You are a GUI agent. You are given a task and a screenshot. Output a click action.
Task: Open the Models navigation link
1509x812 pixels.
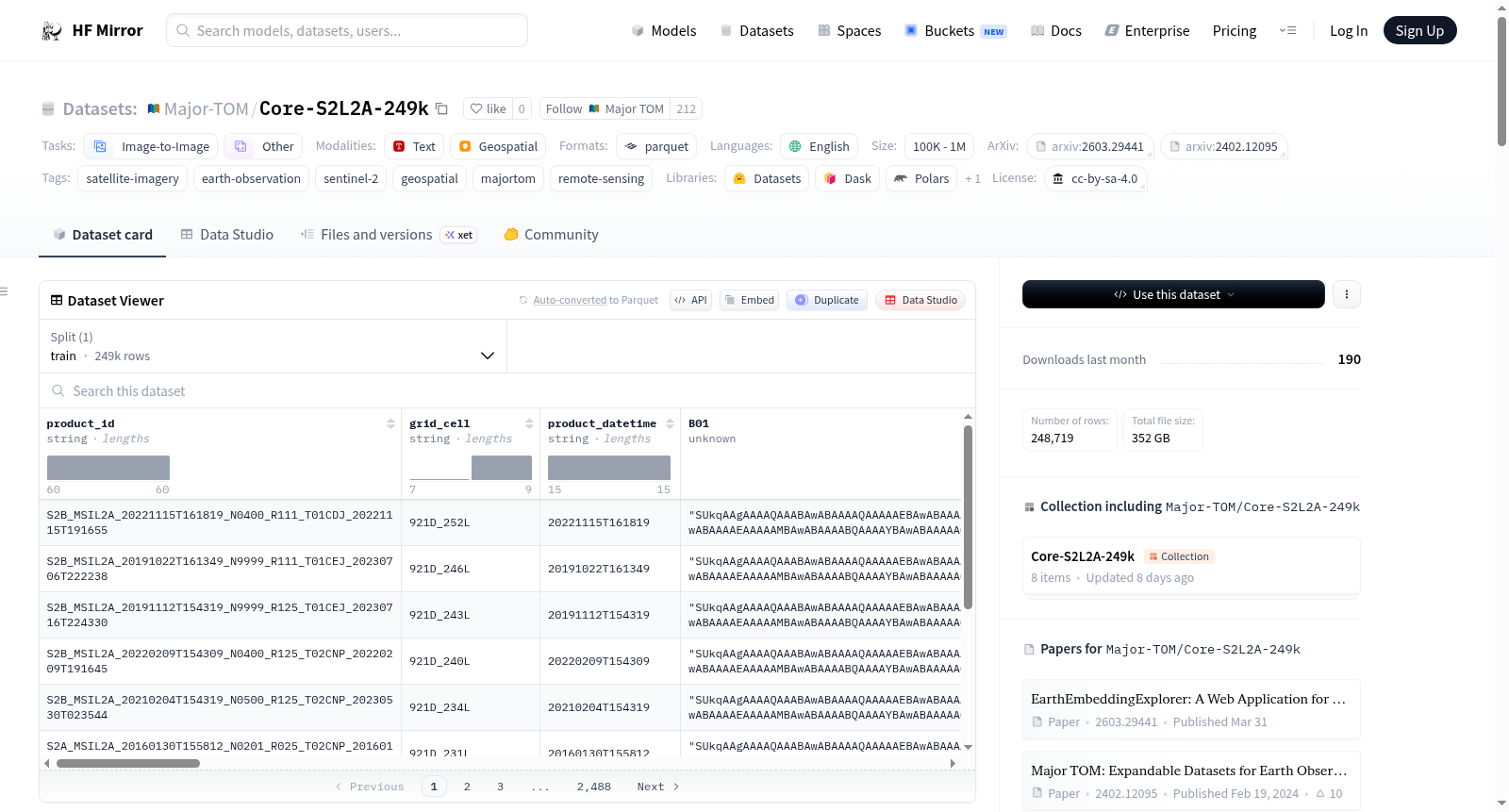click(664, 31)
